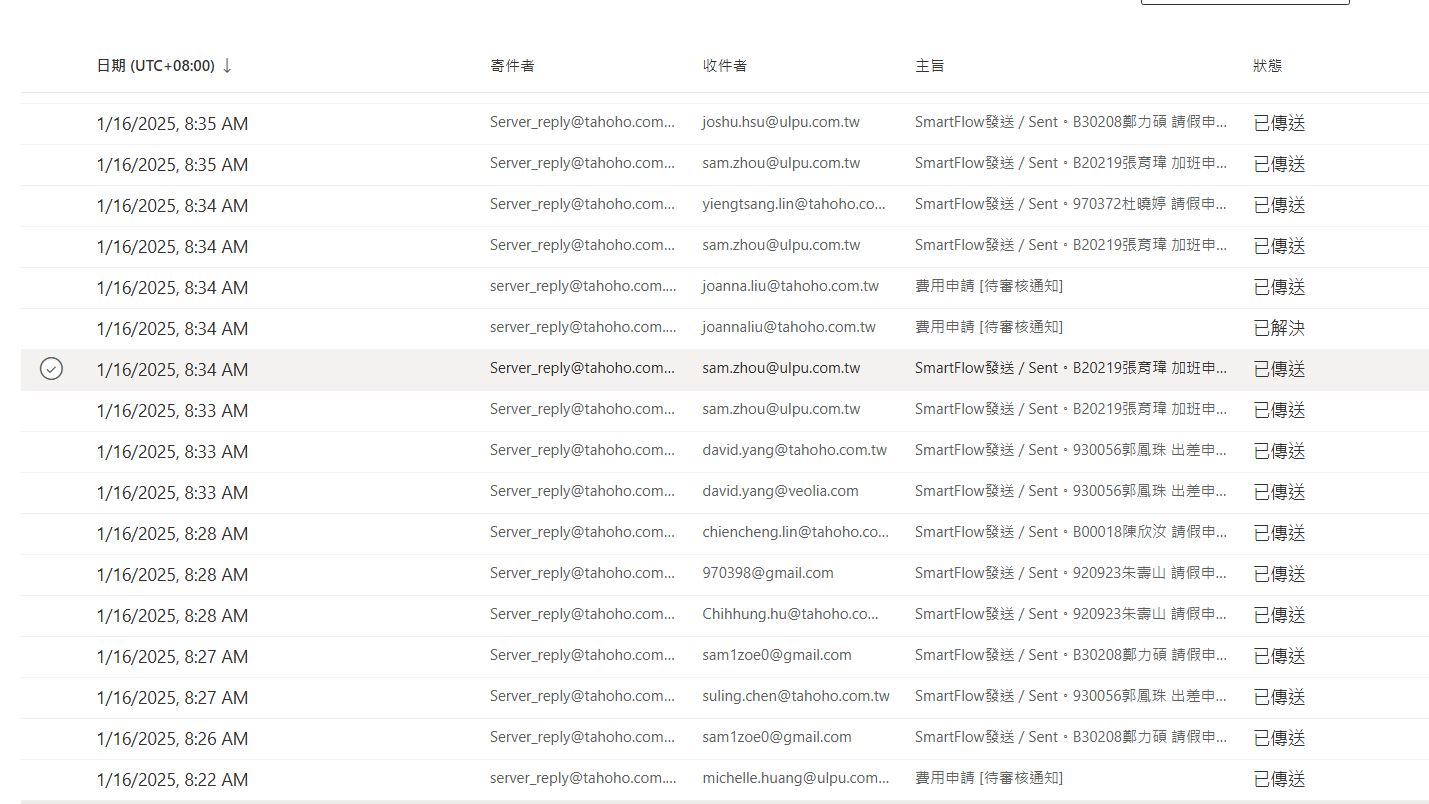This screenshot has width=1429, height=804.
Task: Select the 狀態 column header
Action: [1267, 66]
